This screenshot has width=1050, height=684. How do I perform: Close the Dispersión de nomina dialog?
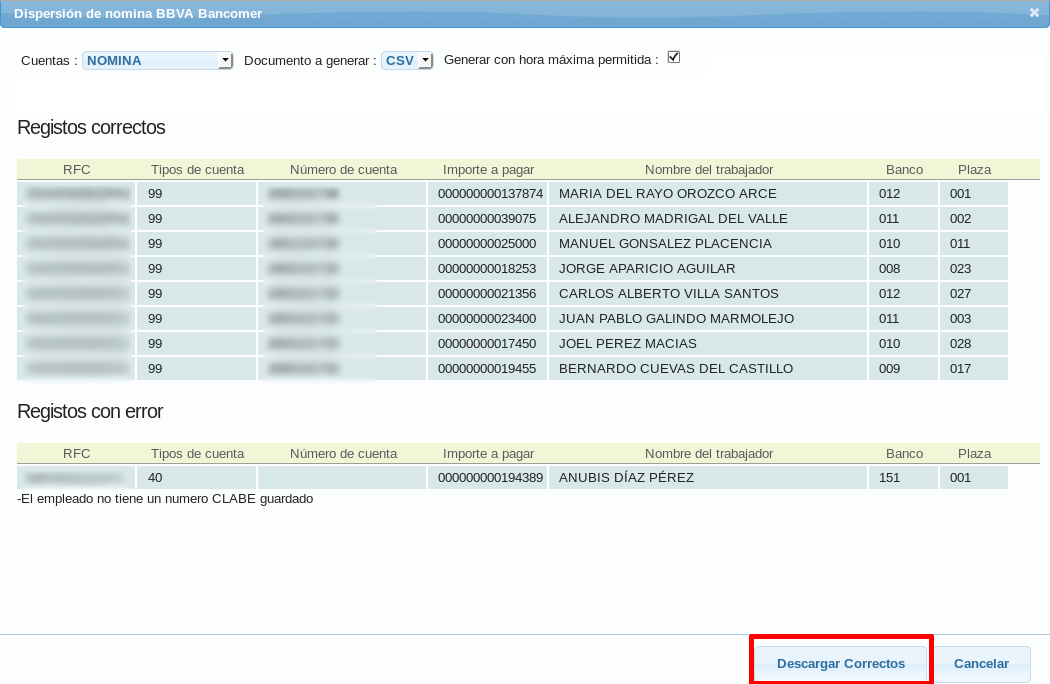[1034, 13]
